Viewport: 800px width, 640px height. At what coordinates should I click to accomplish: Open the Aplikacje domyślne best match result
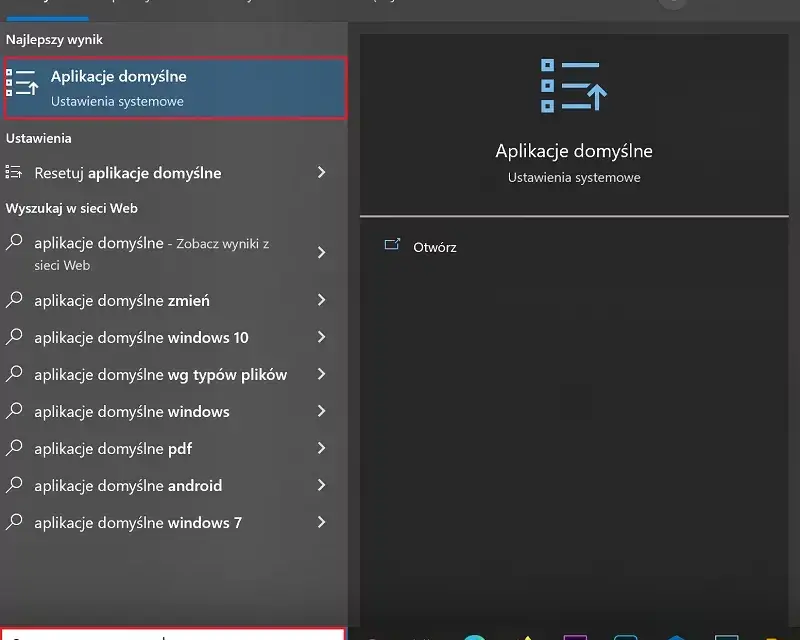(175, 88)
